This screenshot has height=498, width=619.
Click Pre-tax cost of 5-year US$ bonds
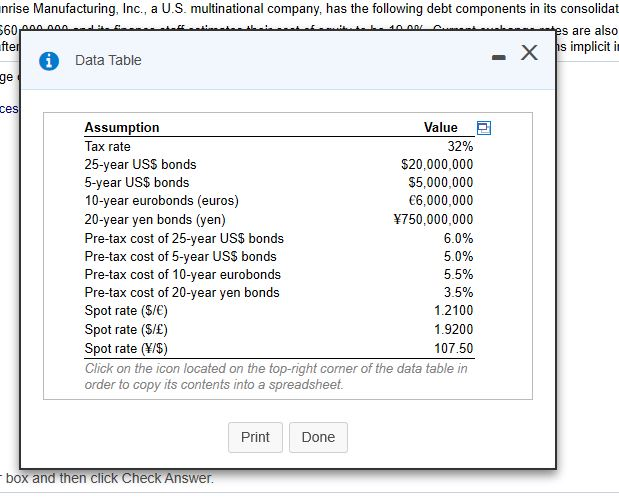point(180,257)
